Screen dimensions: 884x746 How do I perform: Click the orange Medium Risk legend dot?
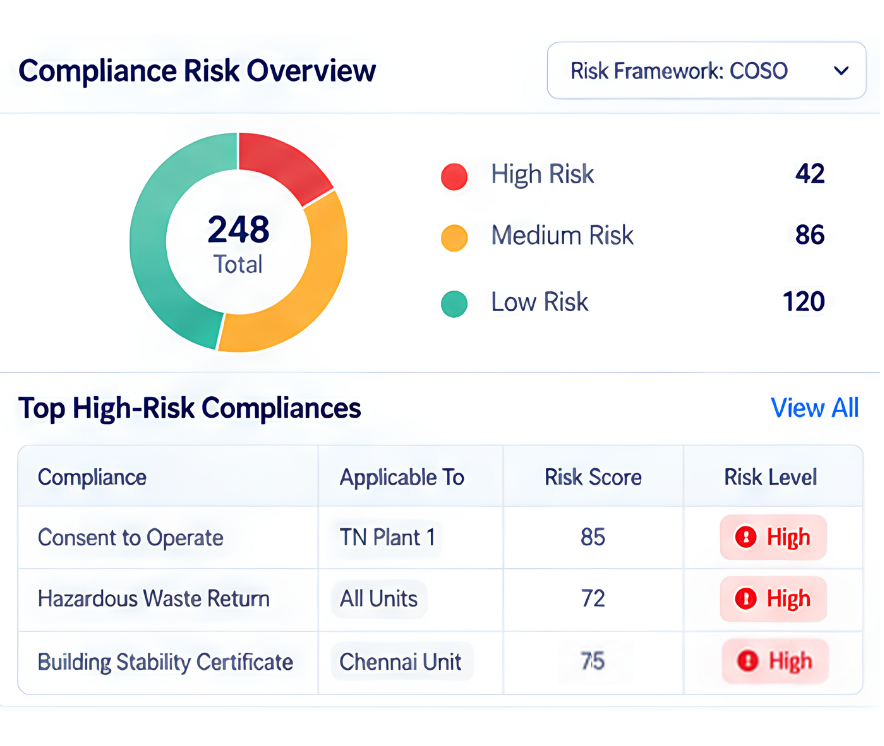(x=454, y=237)
